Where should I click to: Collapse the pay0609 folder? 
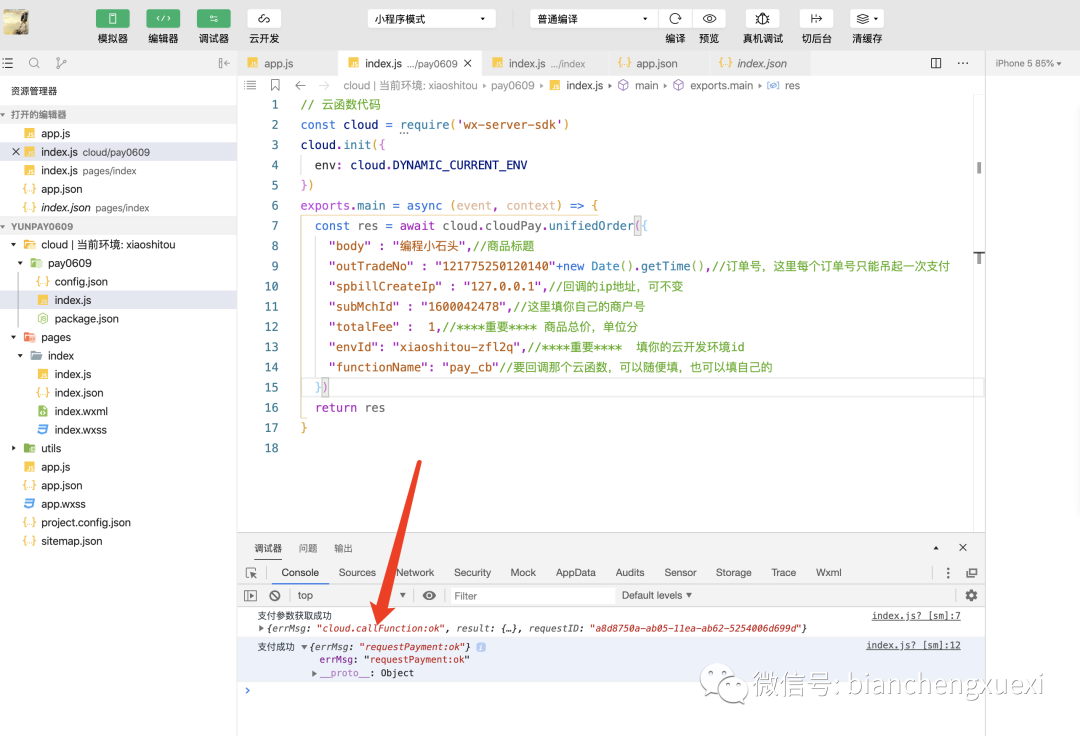coord(20,263)
